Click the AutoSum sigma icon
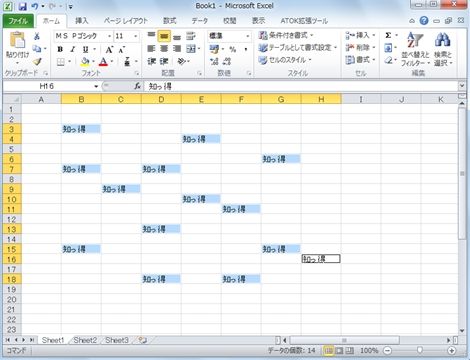The image size is (470, 360). (x=388, y=35)
